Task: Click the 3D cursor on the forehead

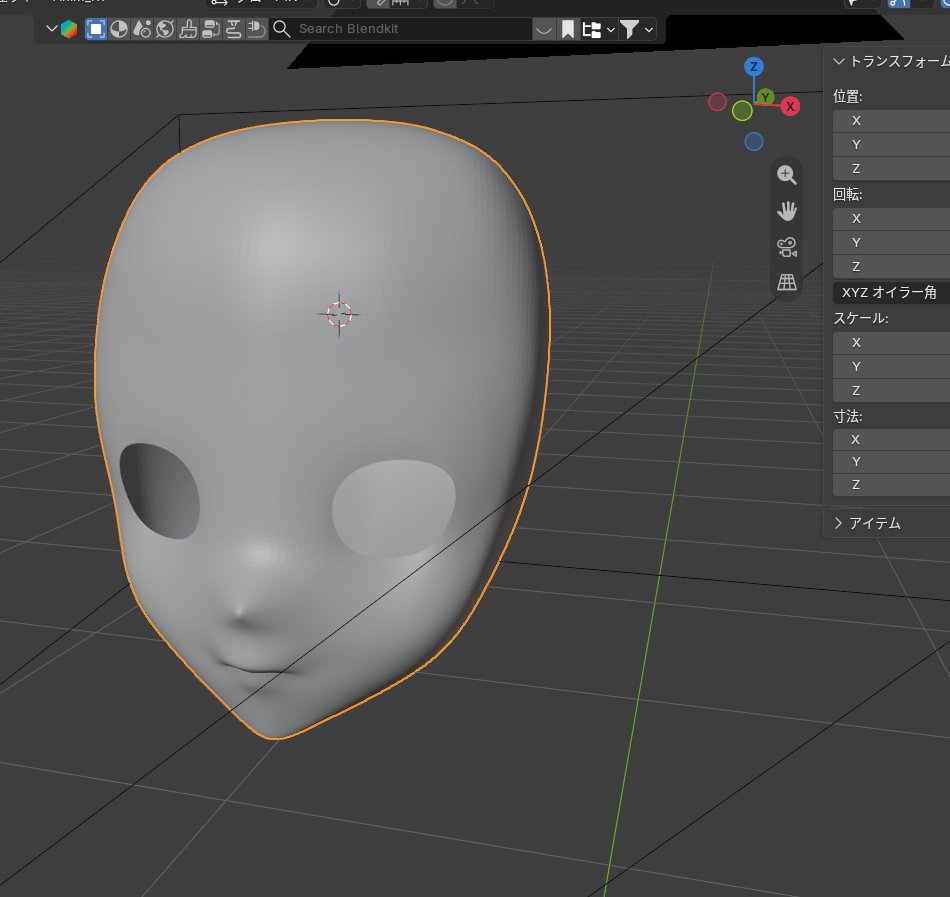Action: 339,314
